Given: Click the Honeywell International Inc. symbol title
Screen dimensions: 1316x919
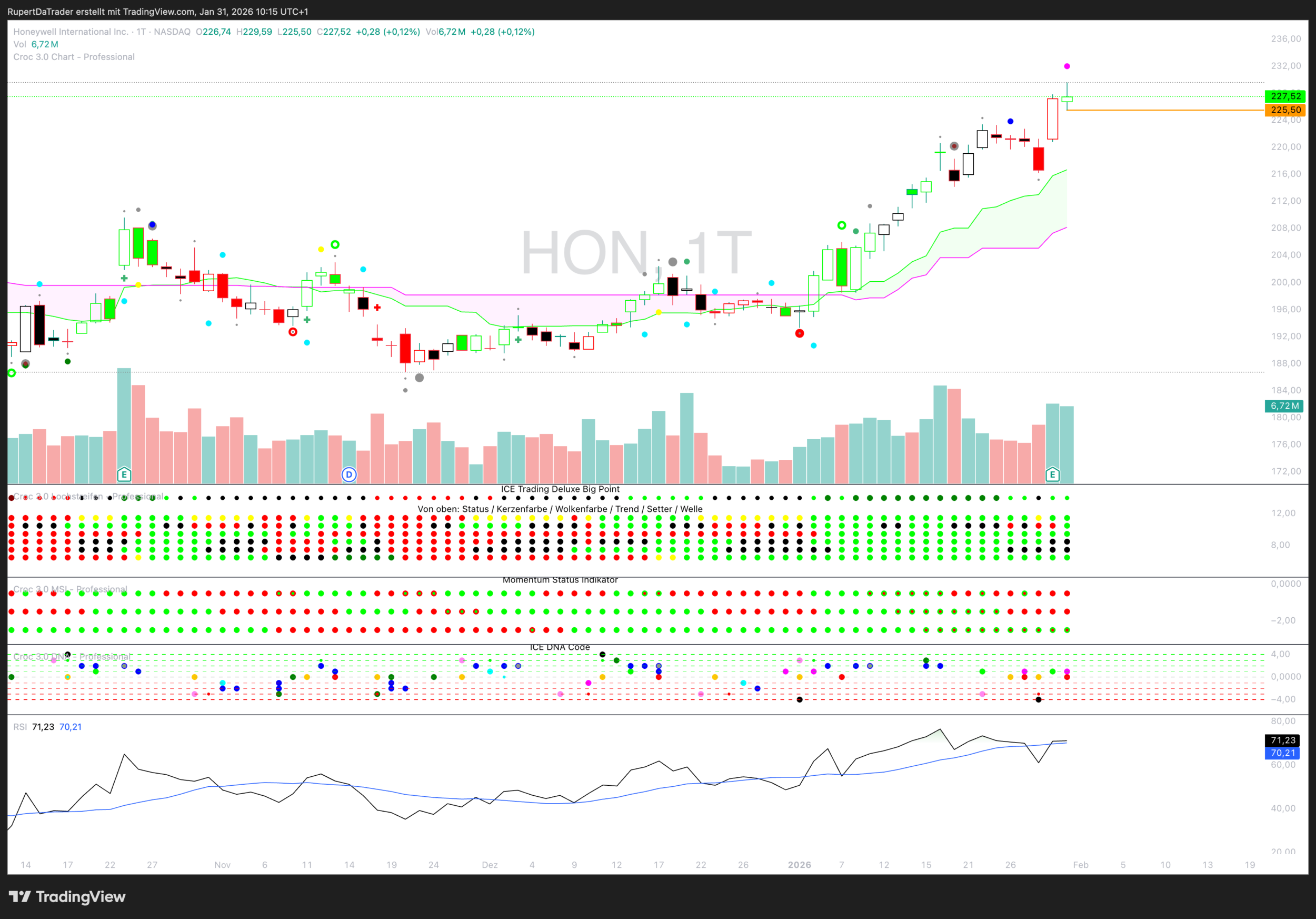Looking at the screenshot, I should [71, 32].
